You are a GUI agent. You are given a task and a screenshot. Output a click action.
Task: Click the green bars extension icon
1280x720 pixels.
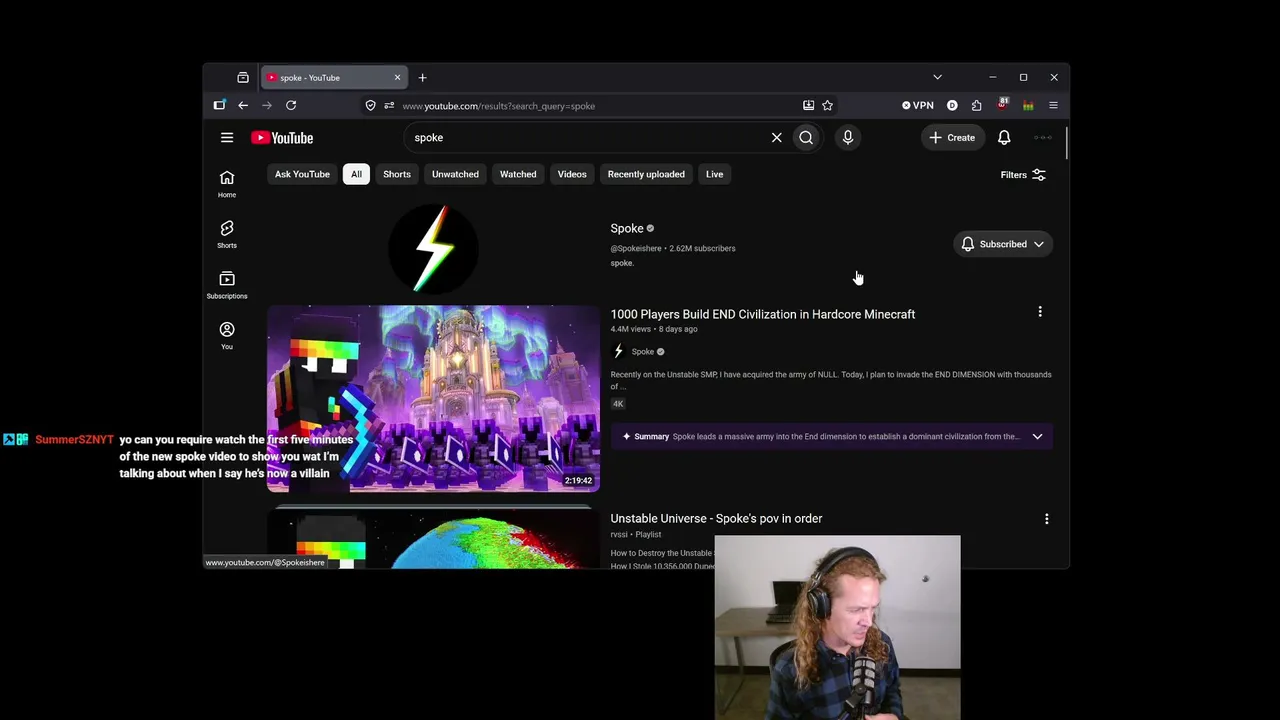point(1028,105)
